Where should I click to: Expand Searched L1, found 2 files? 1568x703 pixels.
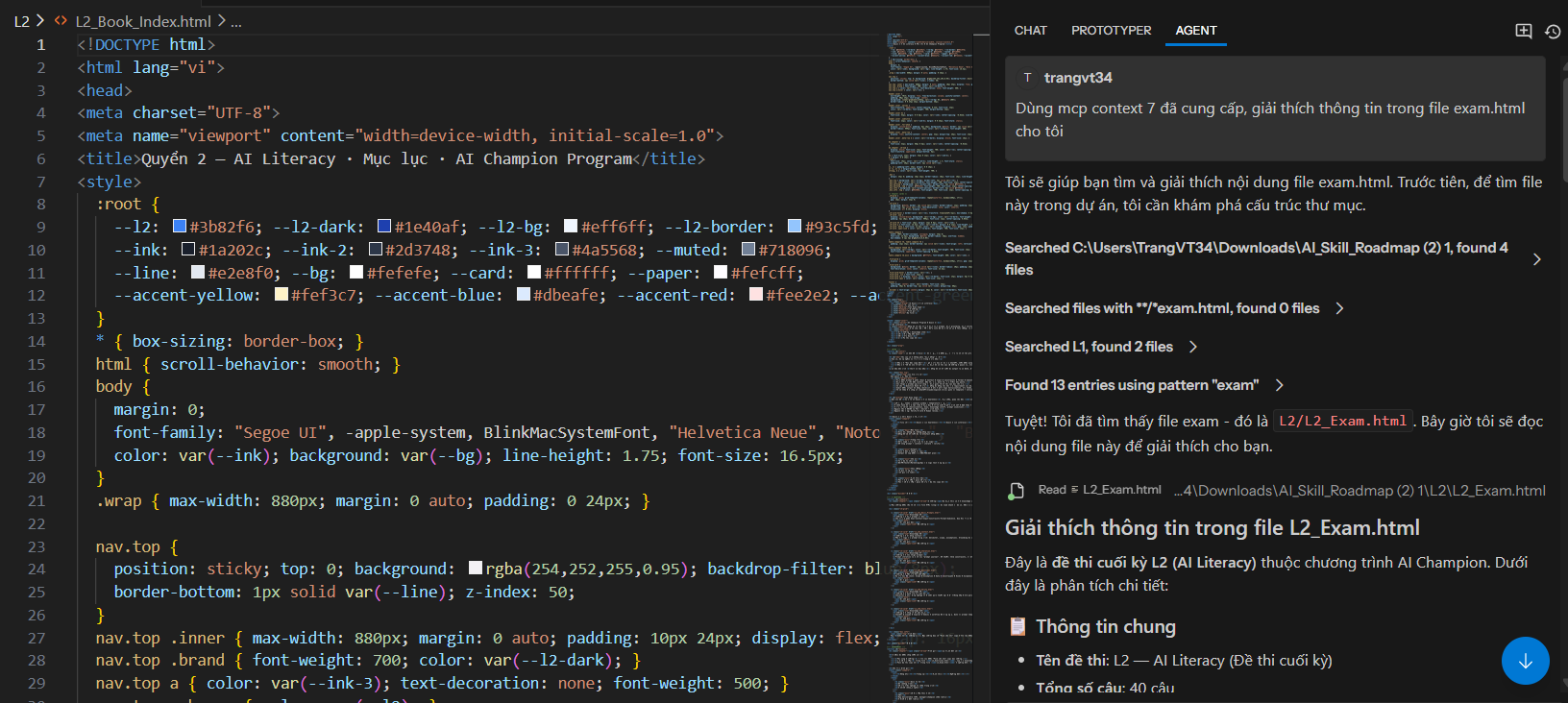(1193, 347)
